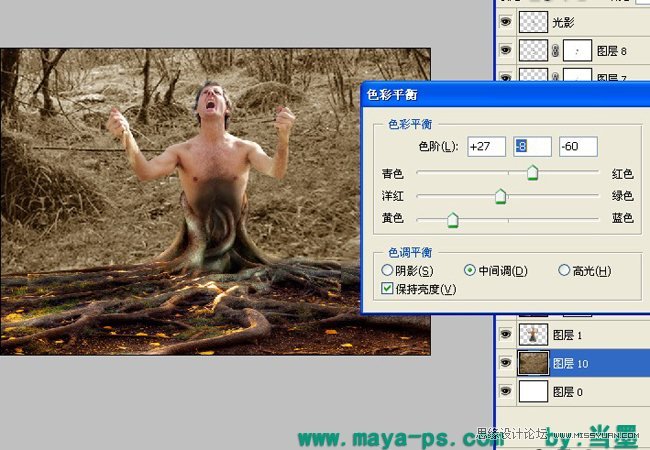Click the link icon on 图层 8
650x450 pixels.
(x=555, y=51)
